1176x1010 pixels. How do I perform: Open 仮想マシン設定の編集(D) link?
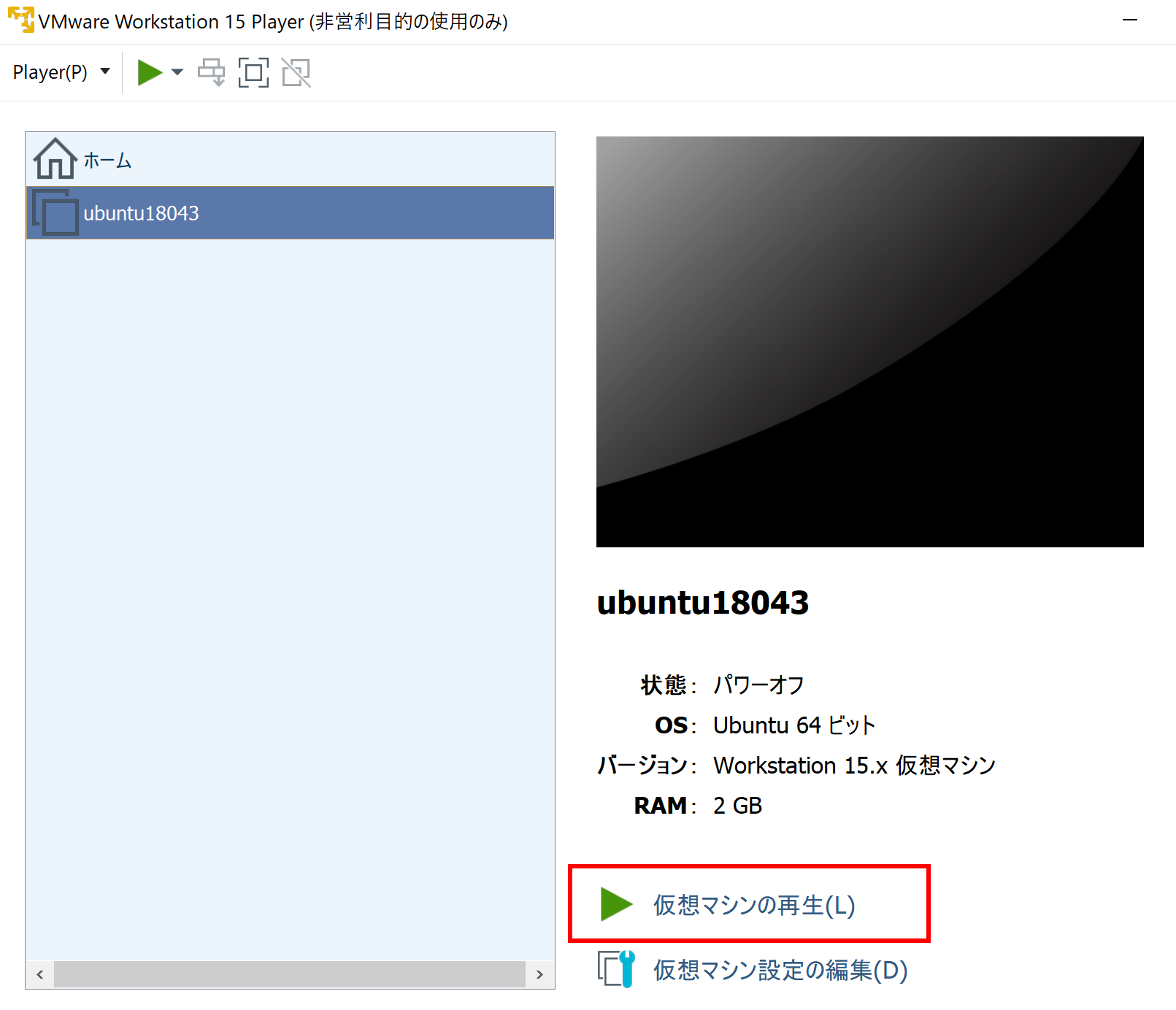[780, 970]
